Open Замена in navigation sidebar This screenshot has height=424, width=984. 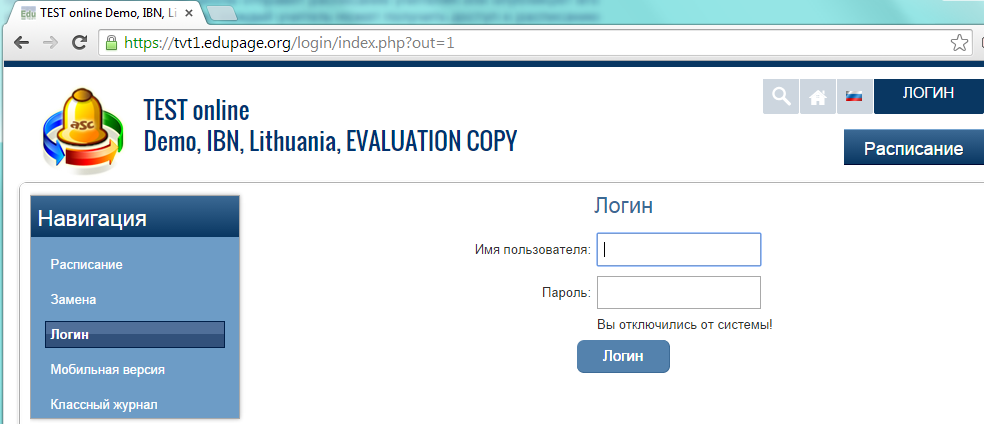[x=73, y=299]
